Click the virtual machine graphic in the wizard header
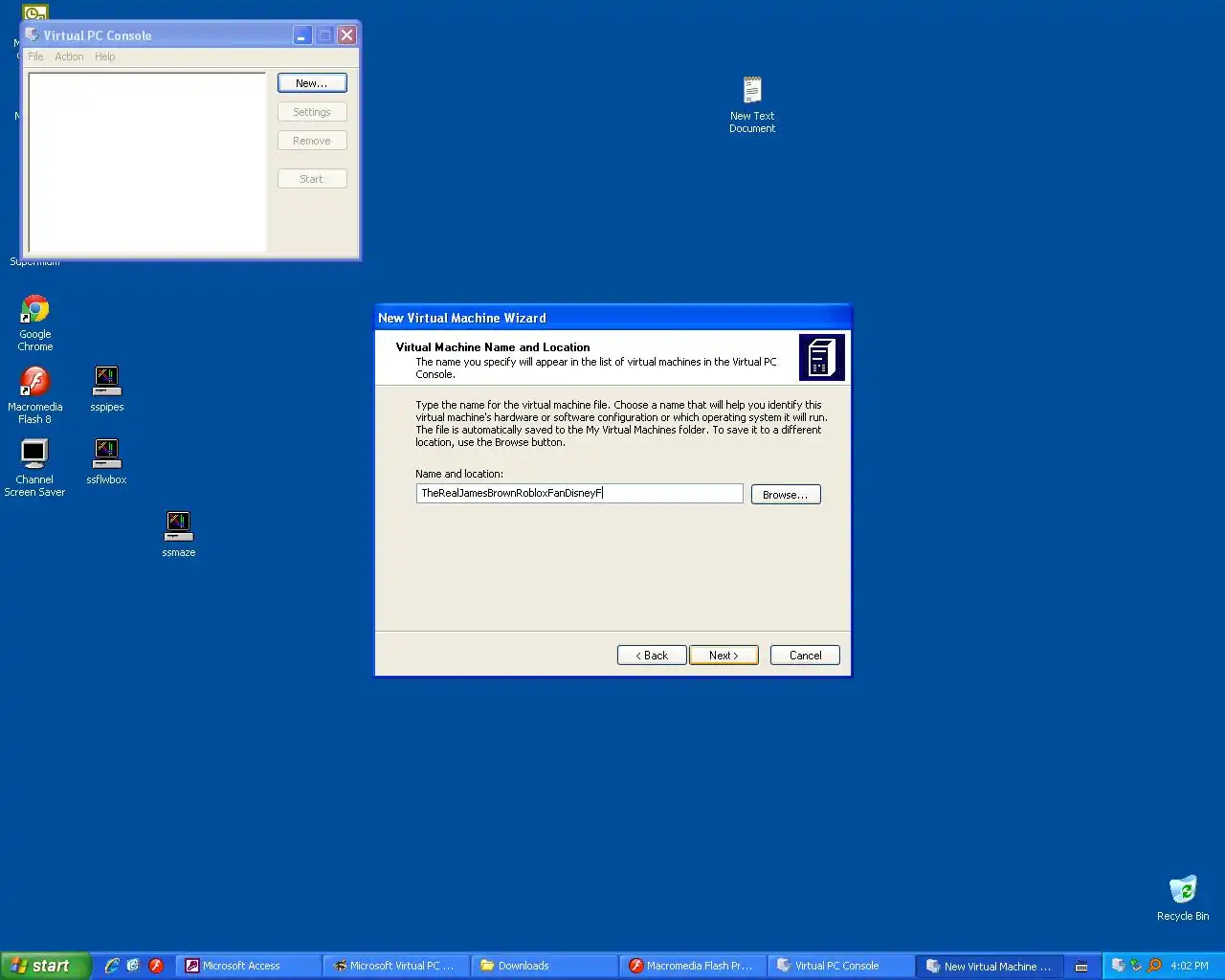The width and height of the screenshot is (1225, 980). 822,357
